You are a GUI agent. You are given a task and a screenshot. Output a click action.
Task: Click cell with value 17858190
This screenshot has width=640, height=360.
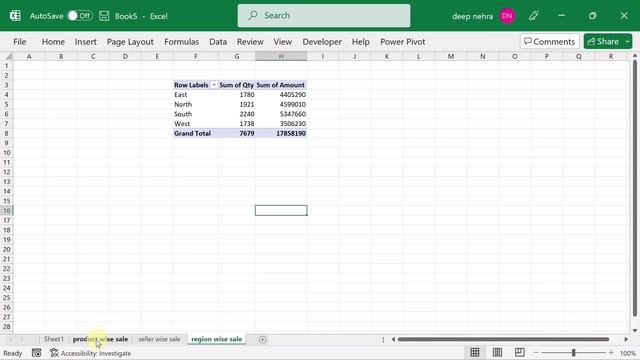(x=281, y=133)
